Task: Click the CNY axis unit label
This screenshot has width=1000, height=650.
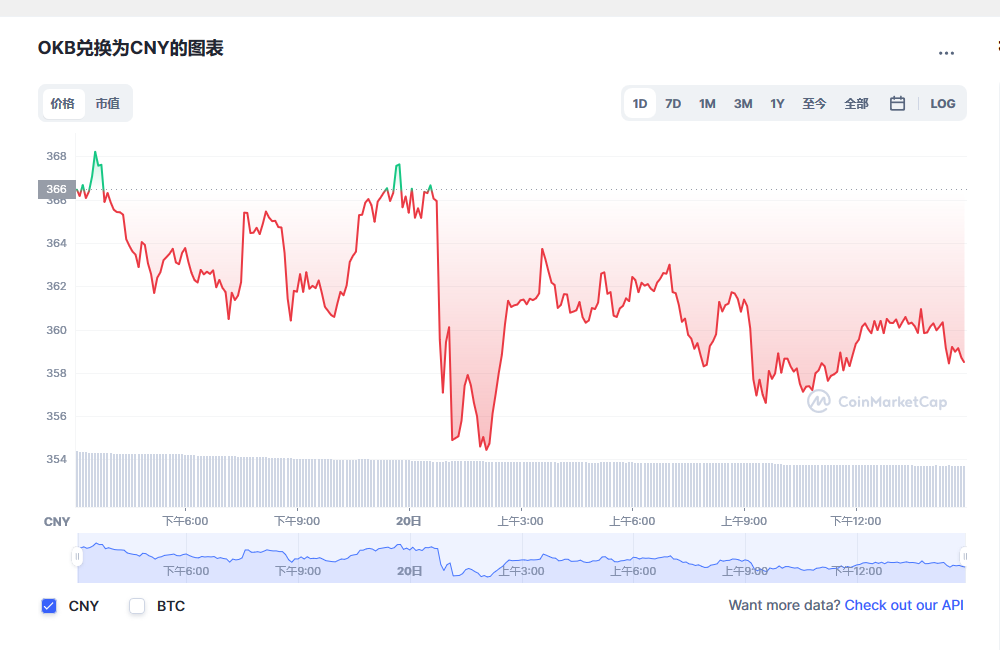Action: 57,522
